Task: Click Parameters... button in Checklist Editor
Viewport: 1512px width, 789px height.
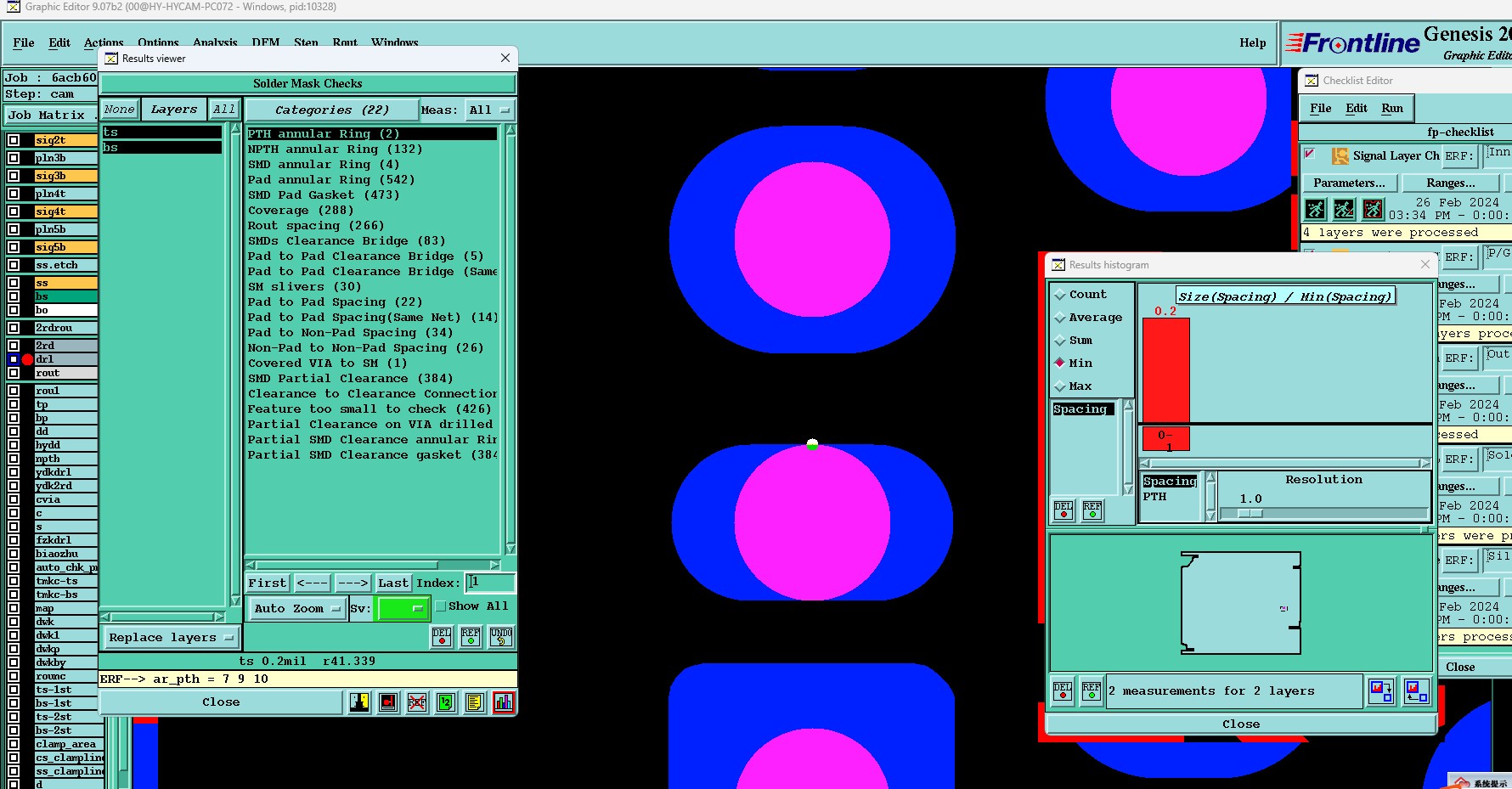Action: click(1349, 183)
